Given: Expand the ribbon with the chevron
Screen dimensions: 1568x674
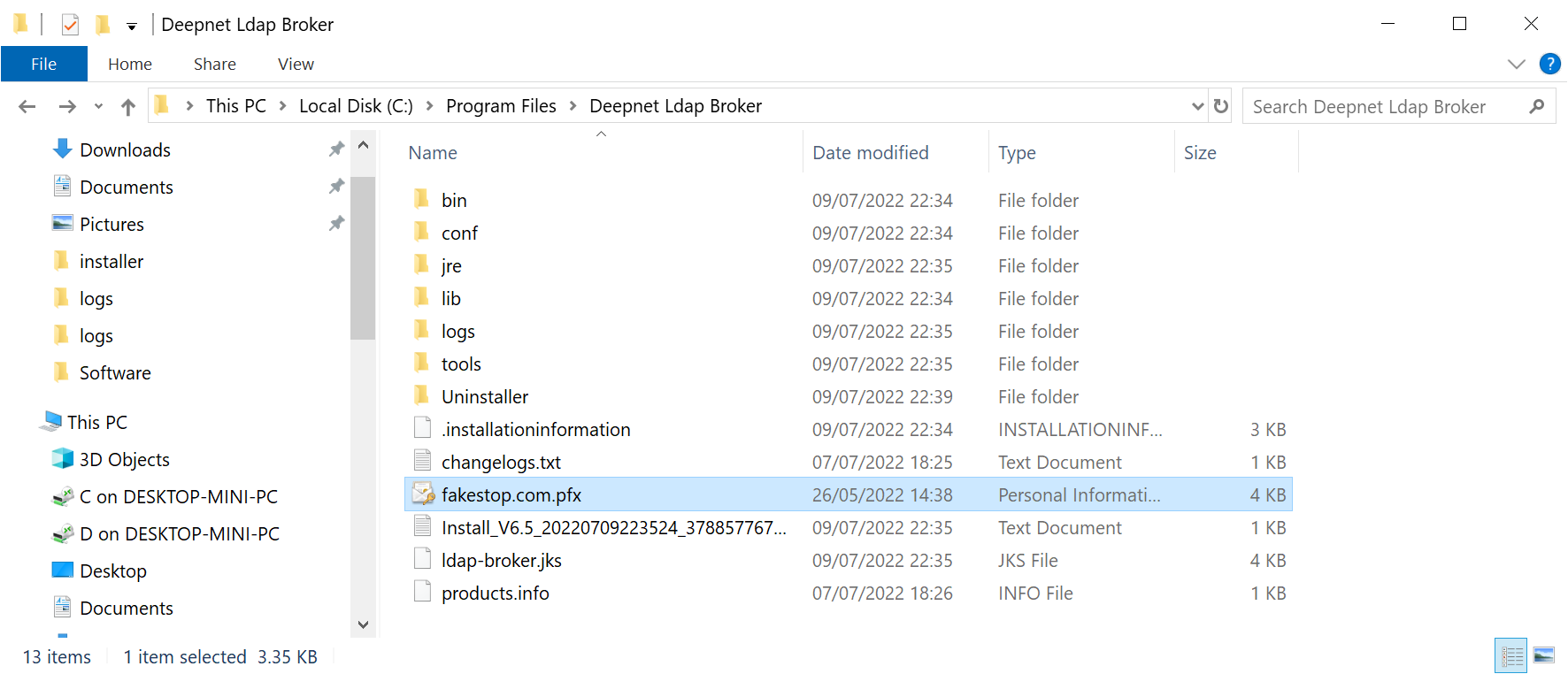Looking at the screenshot, I should [x=1517, y=64].
